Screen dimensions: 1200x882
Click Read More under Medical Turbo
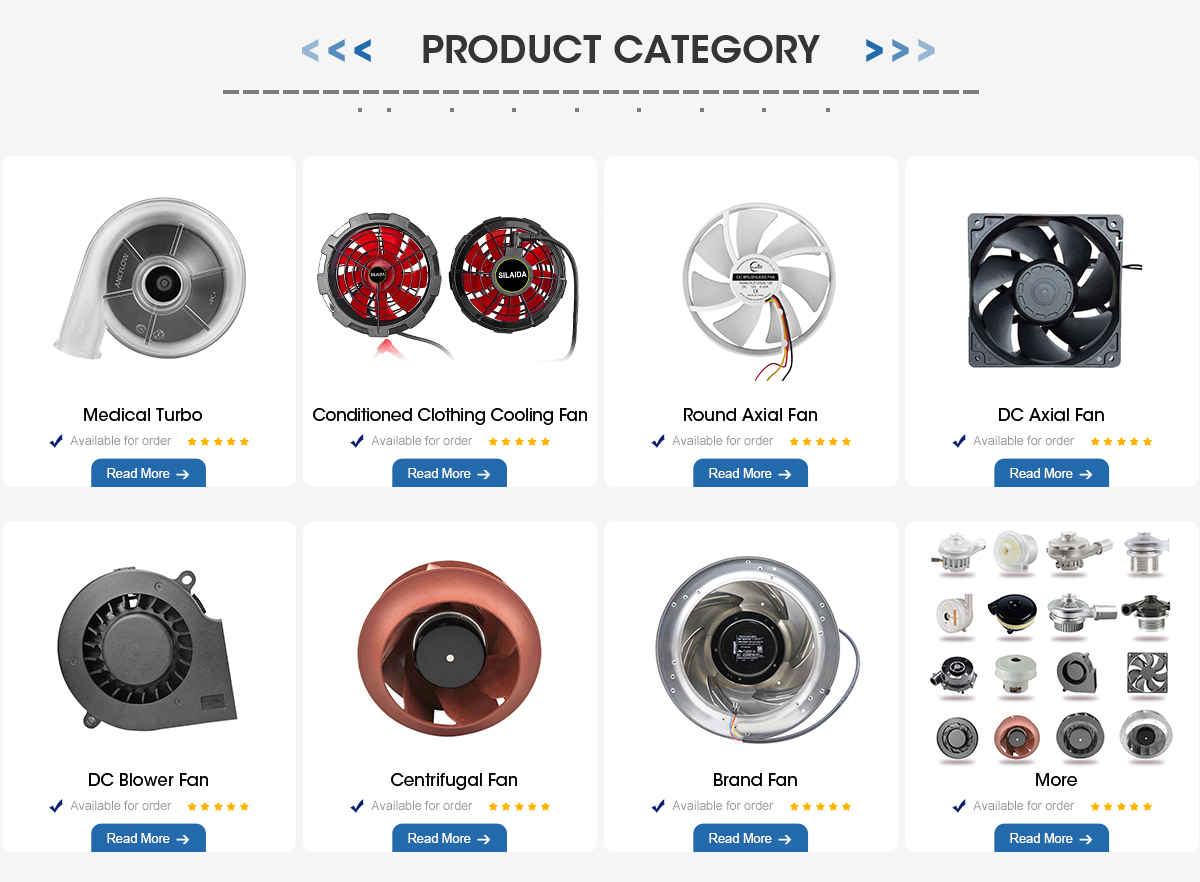148,473
